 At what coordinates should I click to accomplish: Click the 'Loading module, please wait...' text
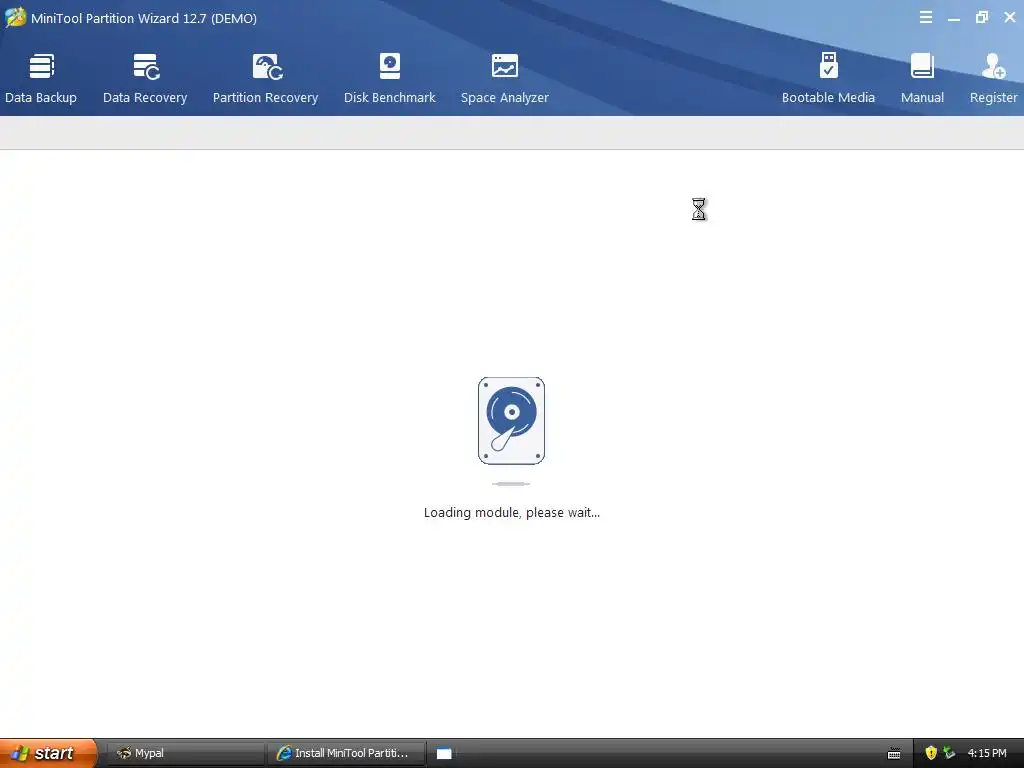(511, 513)
